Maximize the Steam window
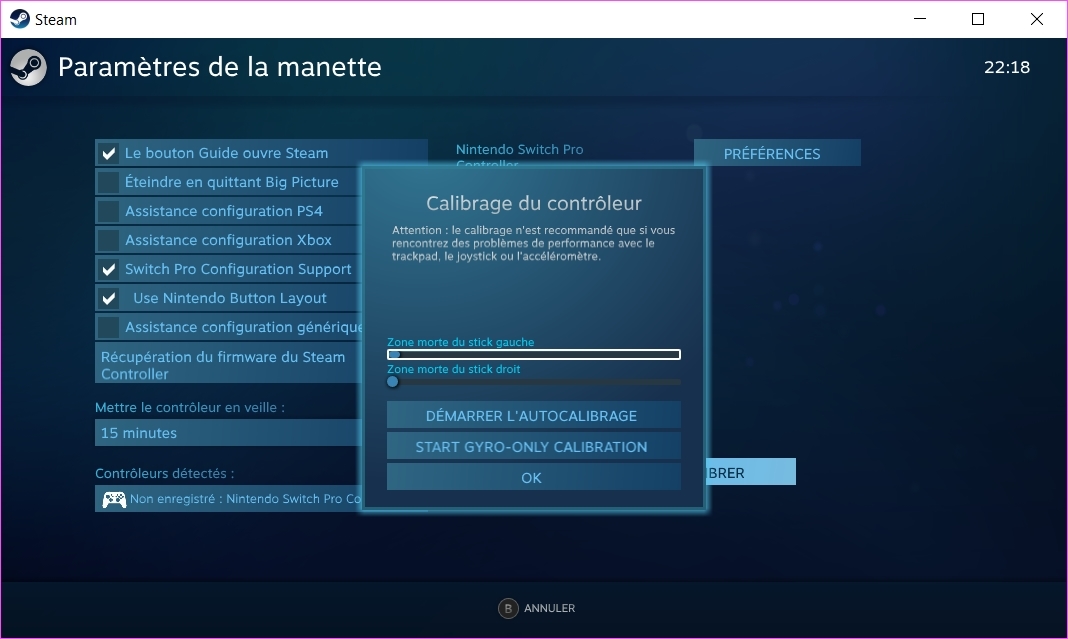This screenshot has width=1068, height=639. [977, 19]
